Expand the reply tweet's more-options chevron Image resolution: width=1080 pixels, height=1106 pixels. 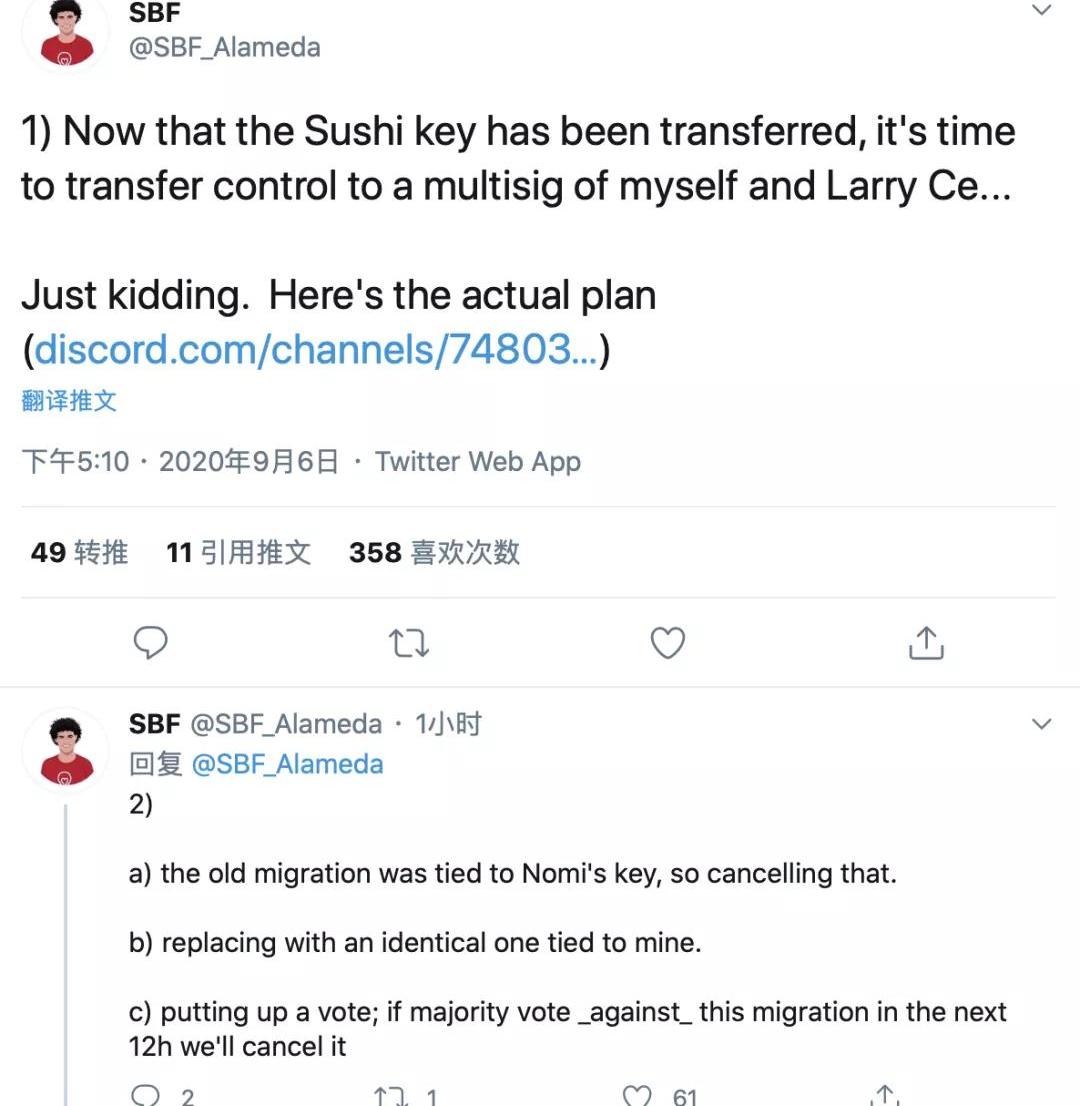[x=1042, y=724]
